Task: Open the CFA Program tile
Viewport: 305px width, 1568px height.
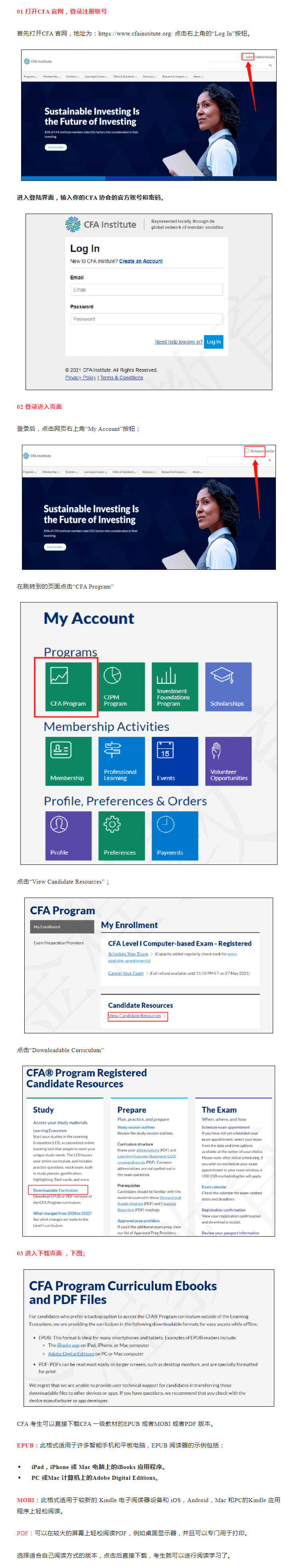Action: click(68, 686)
